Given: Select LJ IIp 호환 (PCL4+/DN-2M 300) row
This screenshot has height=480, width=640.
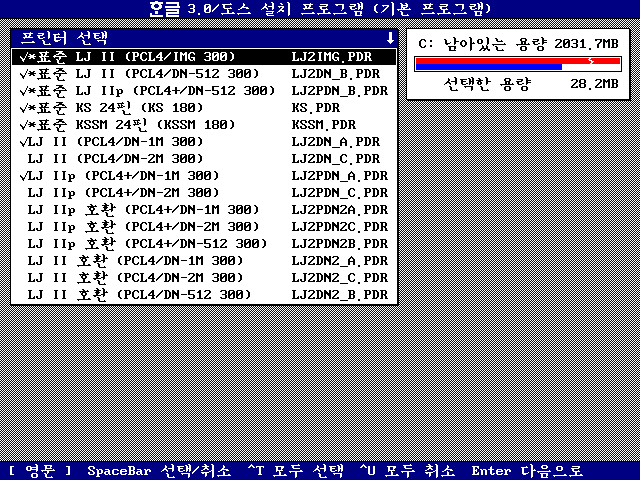Looking at the screenshot, I should [x=204, y=227].
